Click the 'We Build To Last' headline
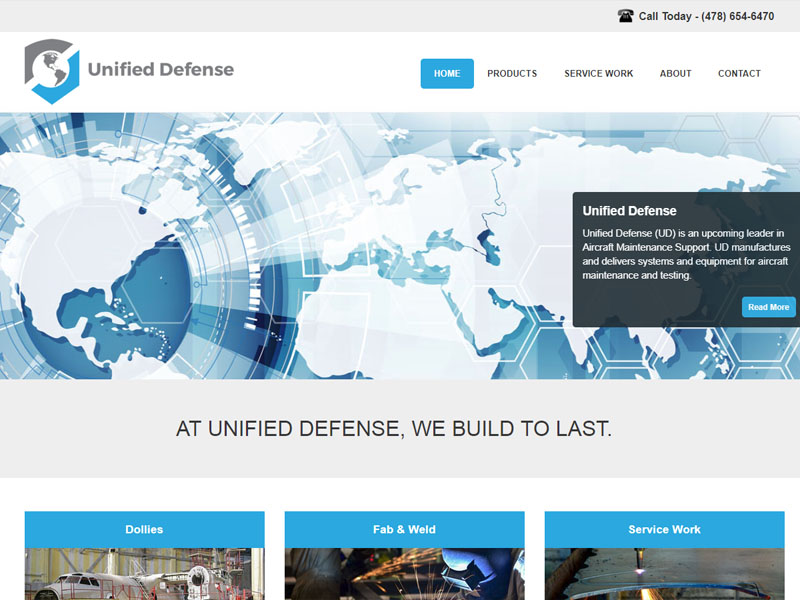This screenshot has height=600, width=800. 393,429
